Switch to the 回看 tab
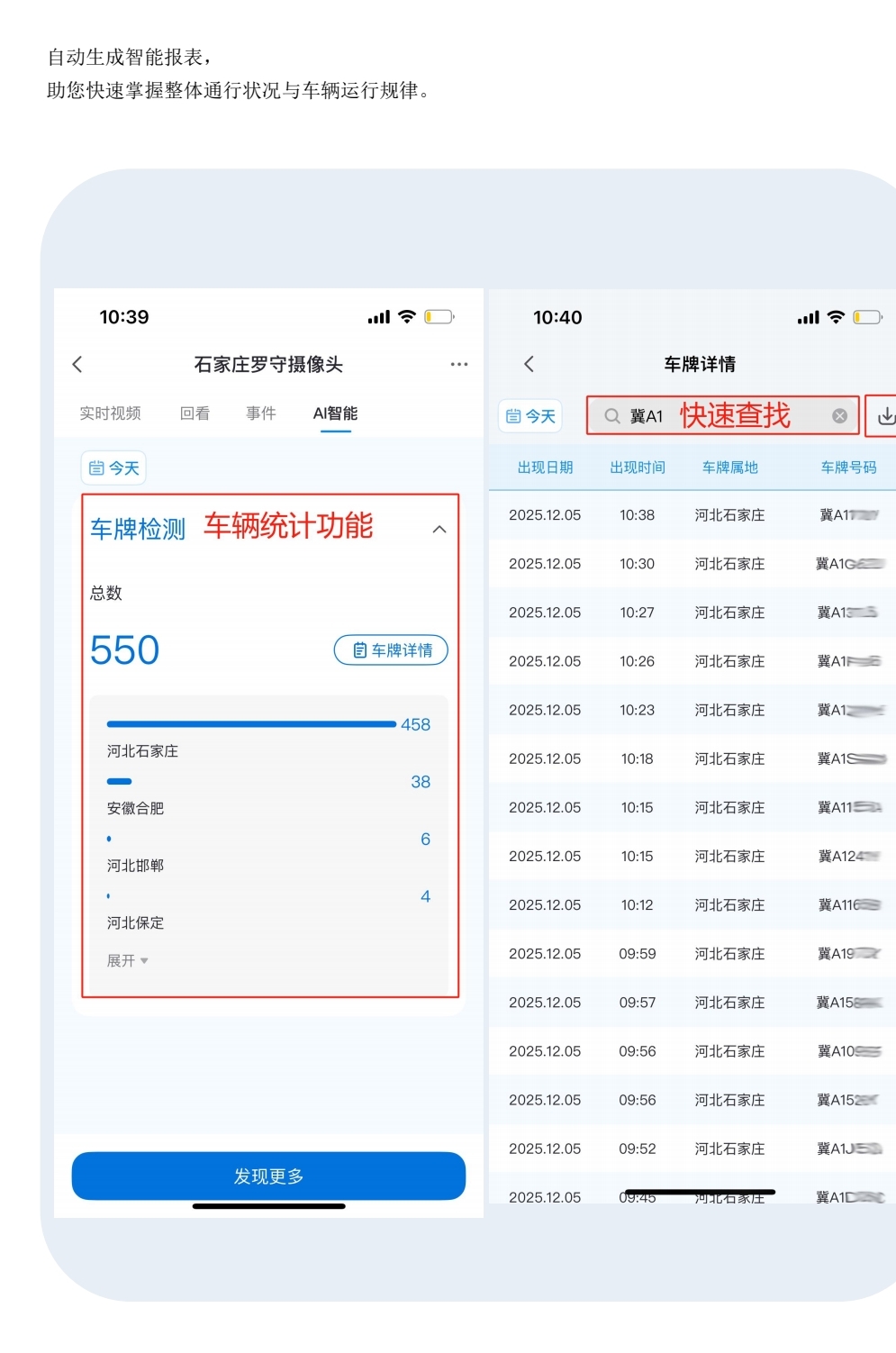Screen dimensions: 896x1353 point(195,413)
